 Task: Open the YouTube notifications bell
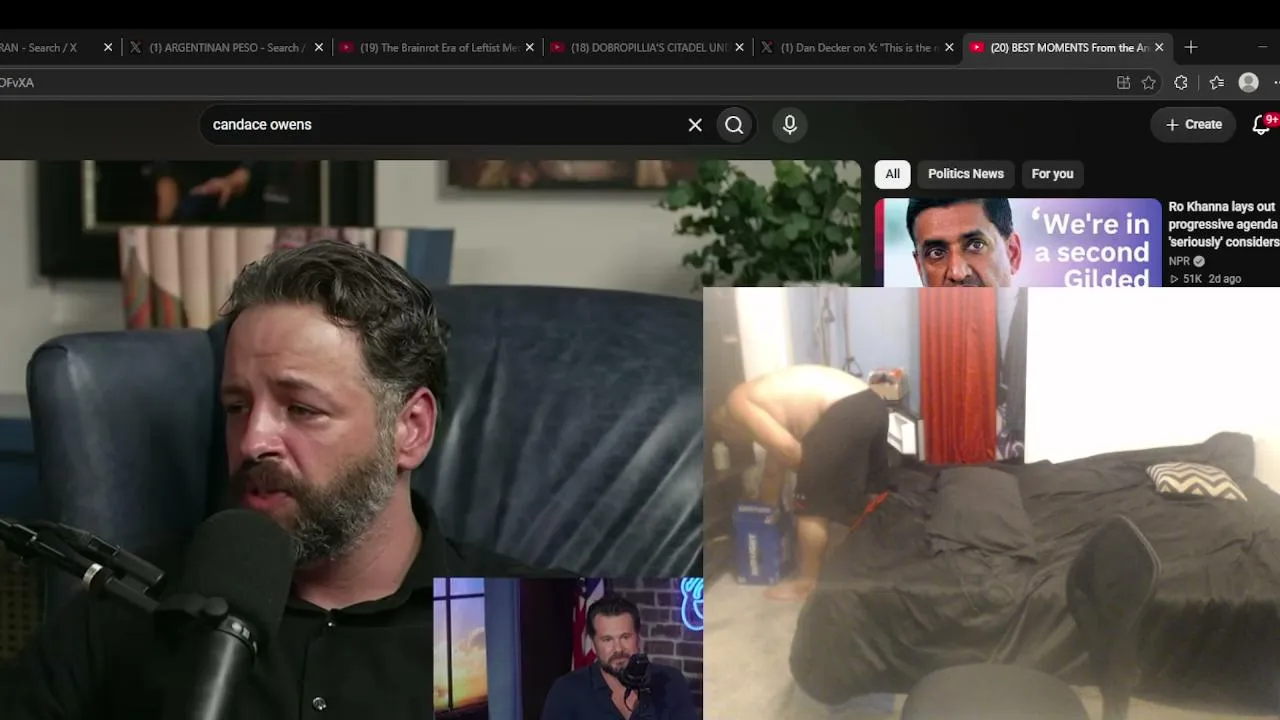(x=1261, y=125)
